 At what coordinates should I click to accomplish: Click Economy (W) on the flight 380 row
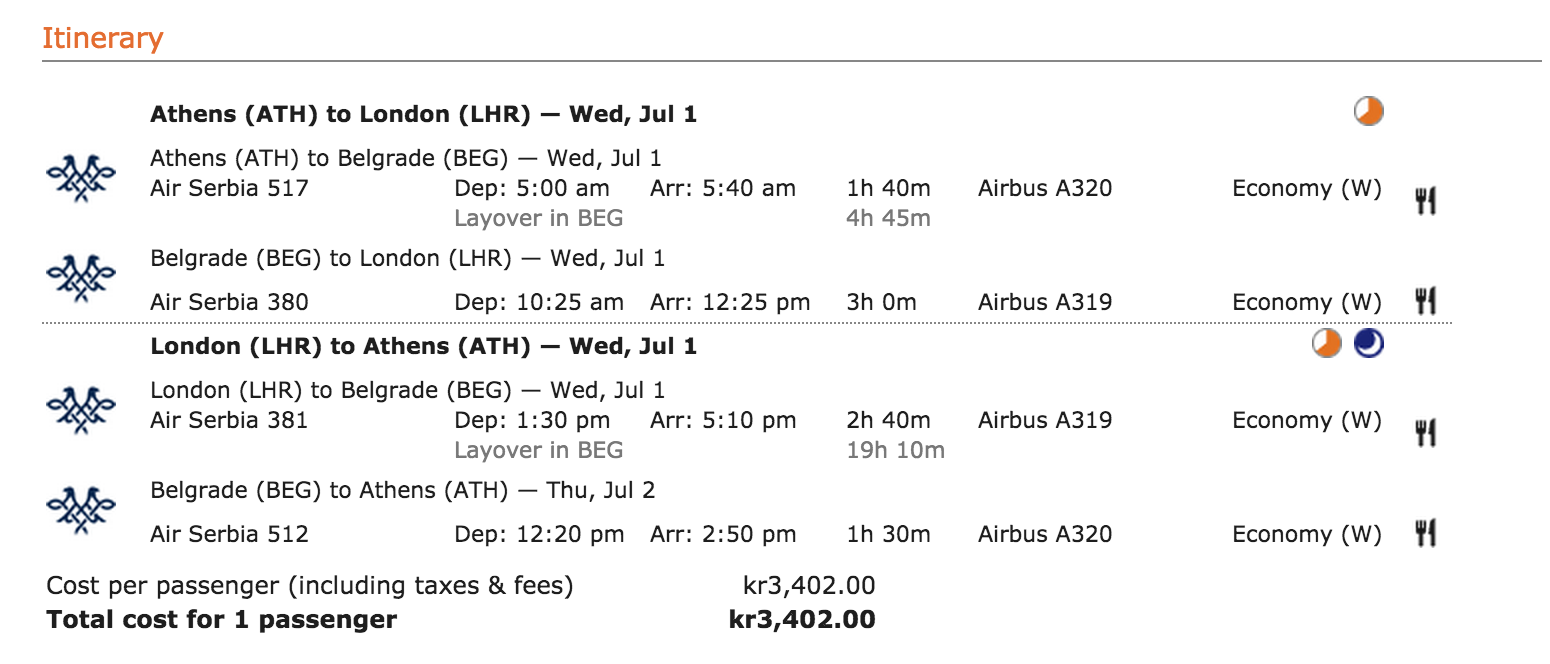pos(1306,302)
